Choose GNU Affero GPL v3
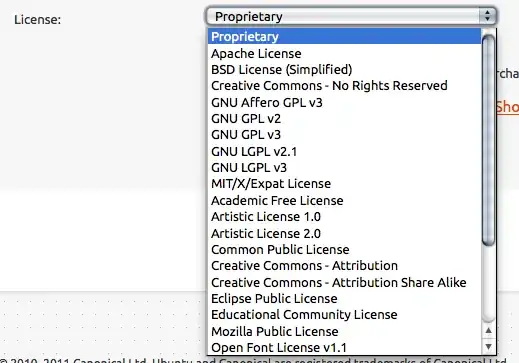The height and width of the screenshot is (363, 519). (x=344, y=102)
